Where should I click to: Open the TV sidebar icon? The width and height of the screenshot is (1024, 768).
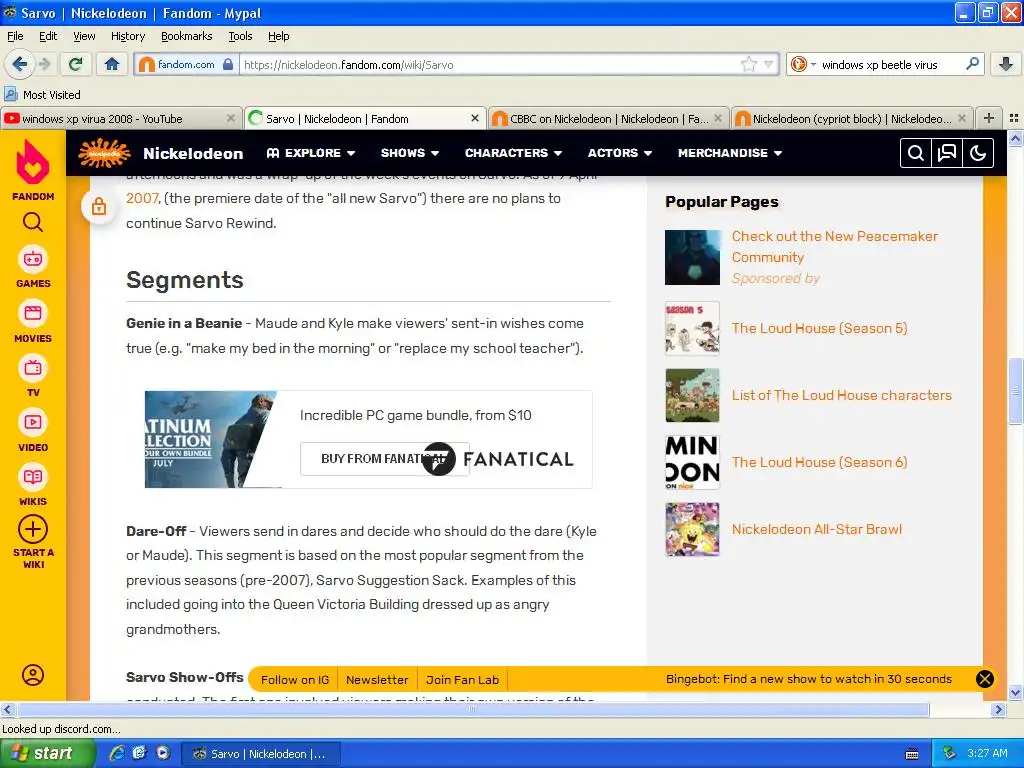(x=33, y=368)
